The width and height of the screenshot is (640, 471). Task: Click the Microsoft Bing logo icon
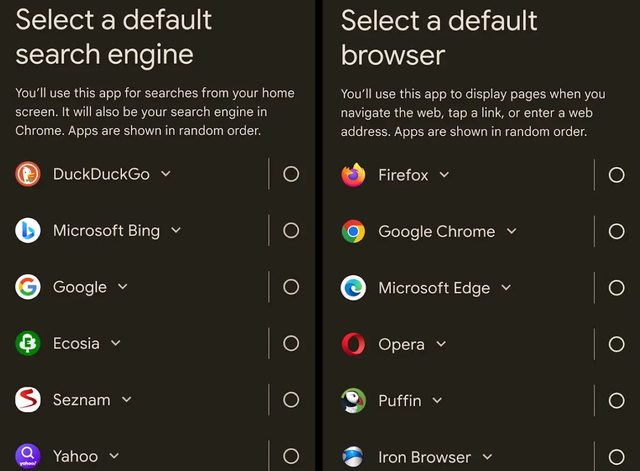[x=28, y=231]
